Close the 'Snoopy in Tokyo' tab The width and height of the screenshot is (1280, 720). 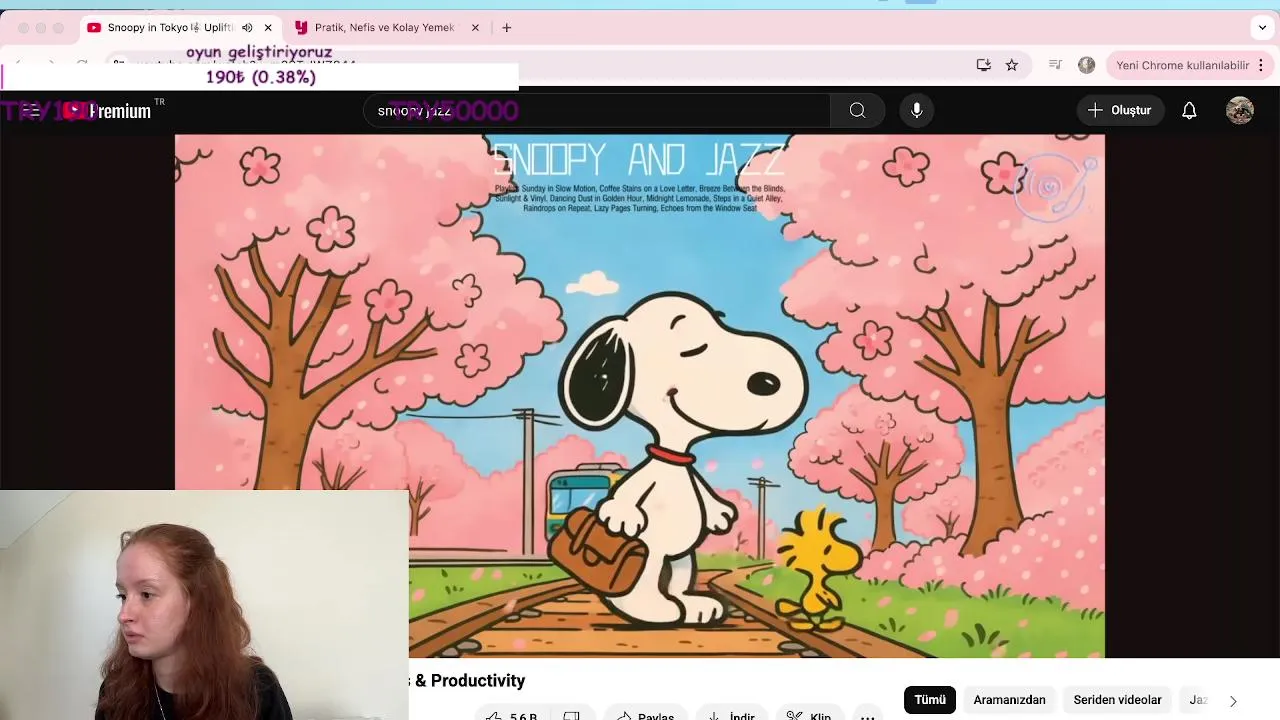pyautogui.click(x=268, y=28)
